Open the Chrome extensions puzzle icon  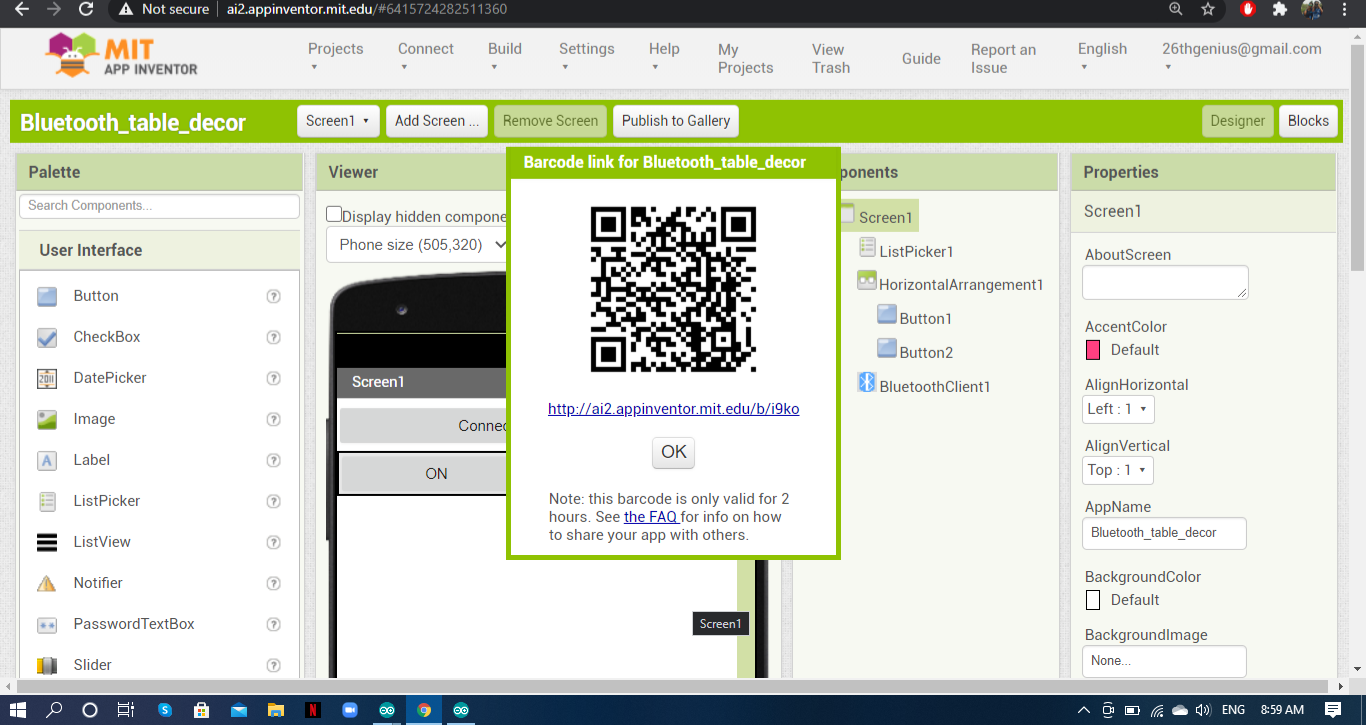pos(1279,9)
